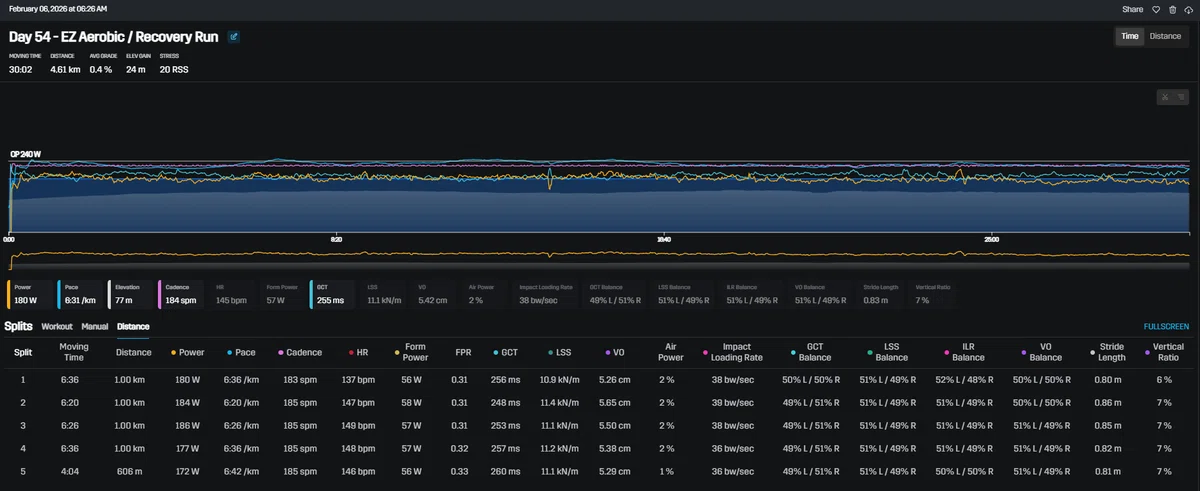Open the Workout splits tab
Image resolution: width=1200 pixels, height=491 pixels.
click(57, 326)
